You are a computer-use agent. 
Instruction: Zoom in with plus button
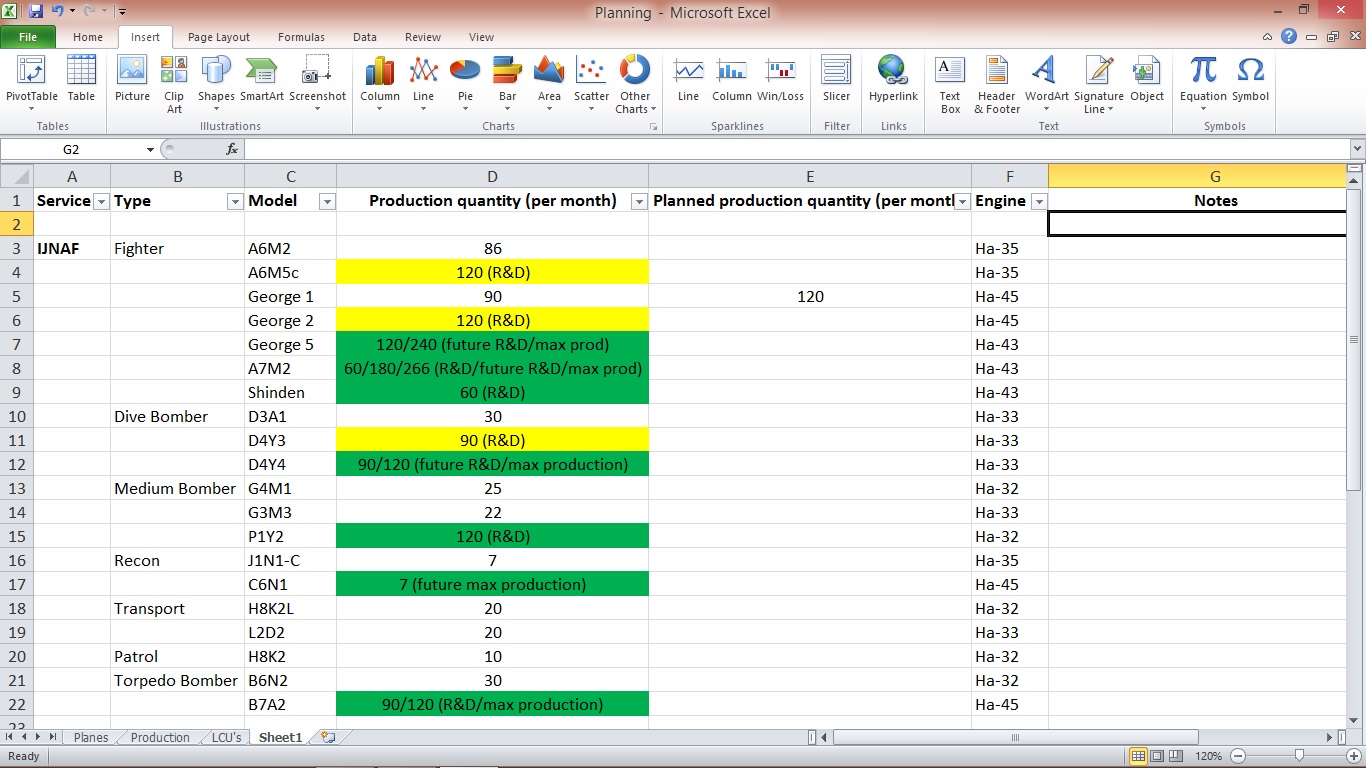coord(1353,756)
